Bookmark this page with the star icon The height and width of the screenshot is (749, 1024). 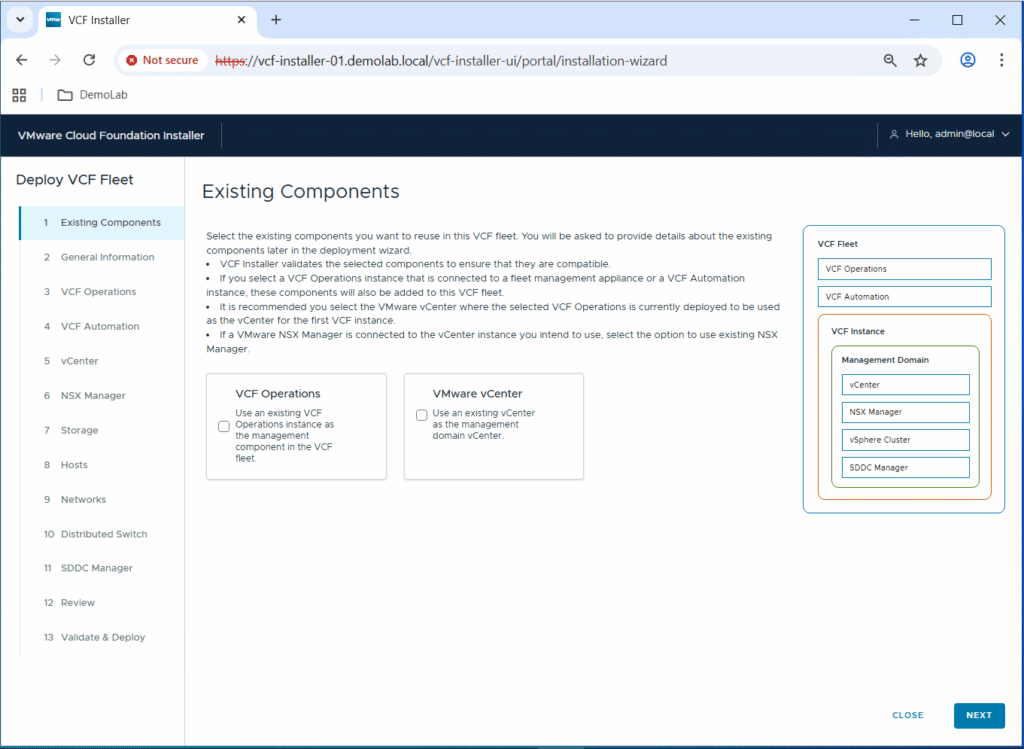tap(920, 60)
